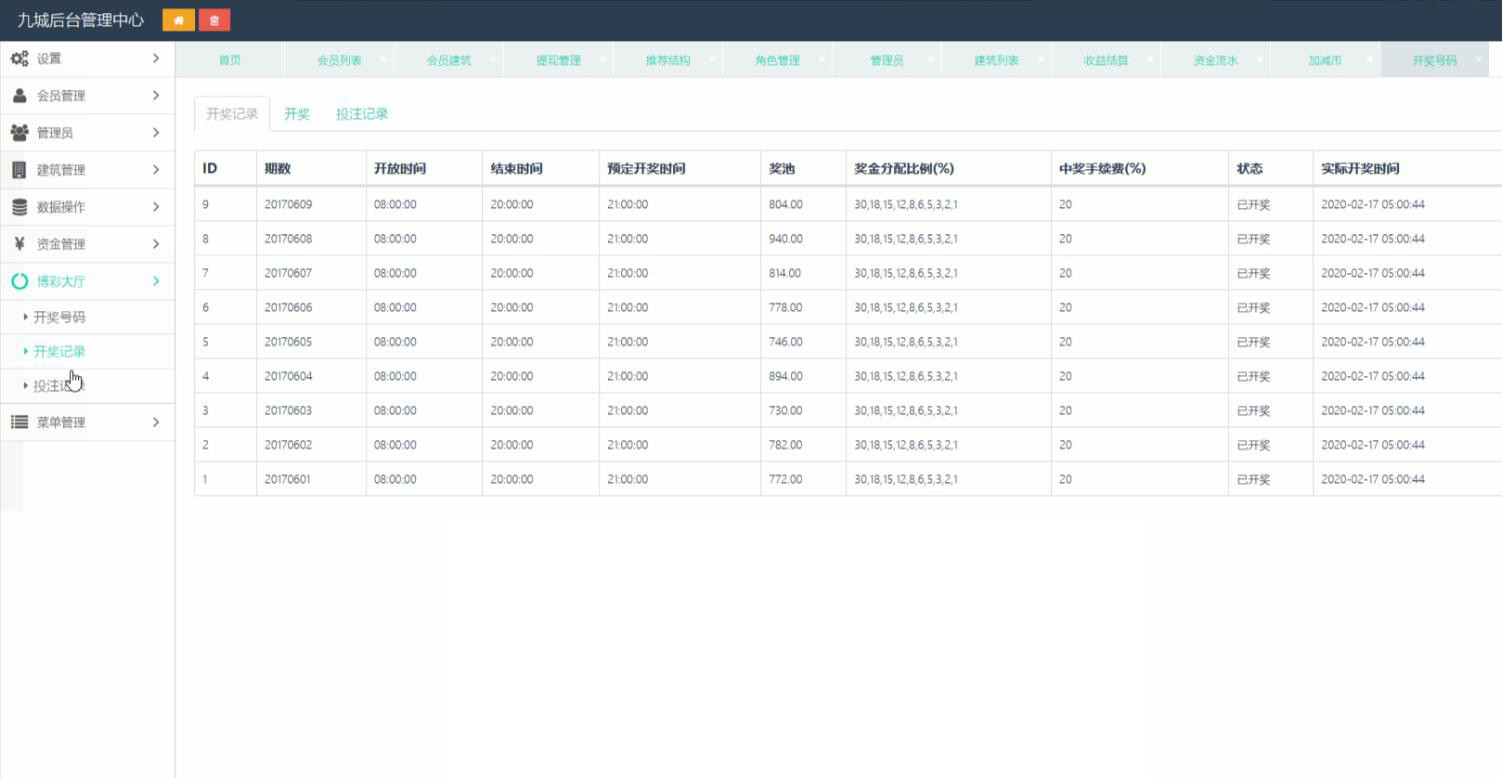Switch to the 会员列表 top tab
Screen dimensions: 1502x778
pyautogui.click(x=339, y=60)
